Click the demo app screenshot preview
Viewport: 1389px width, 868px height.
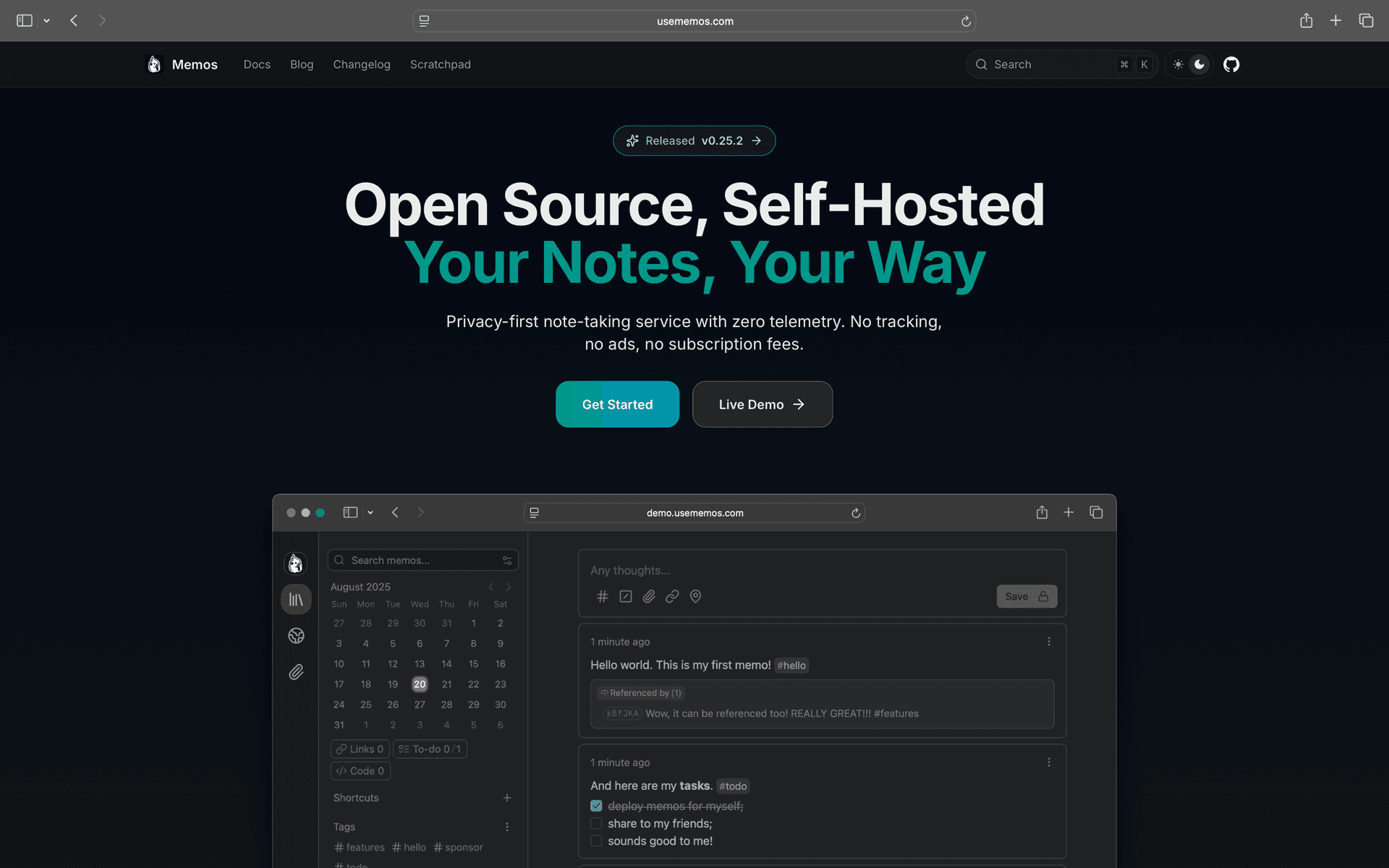pyautogui.click(x=694, y=680)
